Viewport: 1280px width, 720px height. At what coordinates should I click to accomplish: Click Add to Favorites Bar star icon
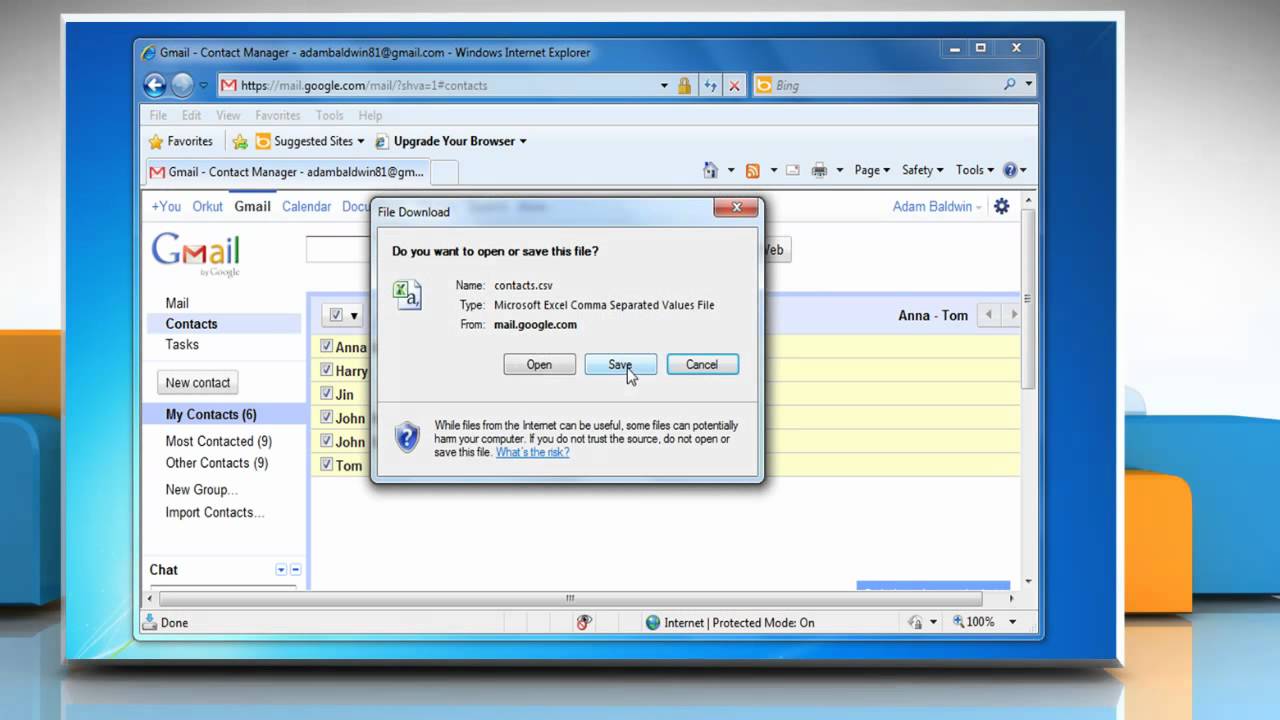pos(240,141)
